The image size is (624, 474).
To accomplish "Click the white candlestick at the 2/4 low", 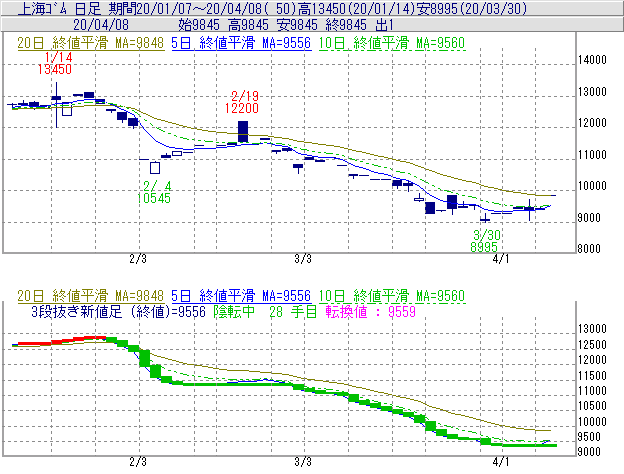I will pos(155,168).
